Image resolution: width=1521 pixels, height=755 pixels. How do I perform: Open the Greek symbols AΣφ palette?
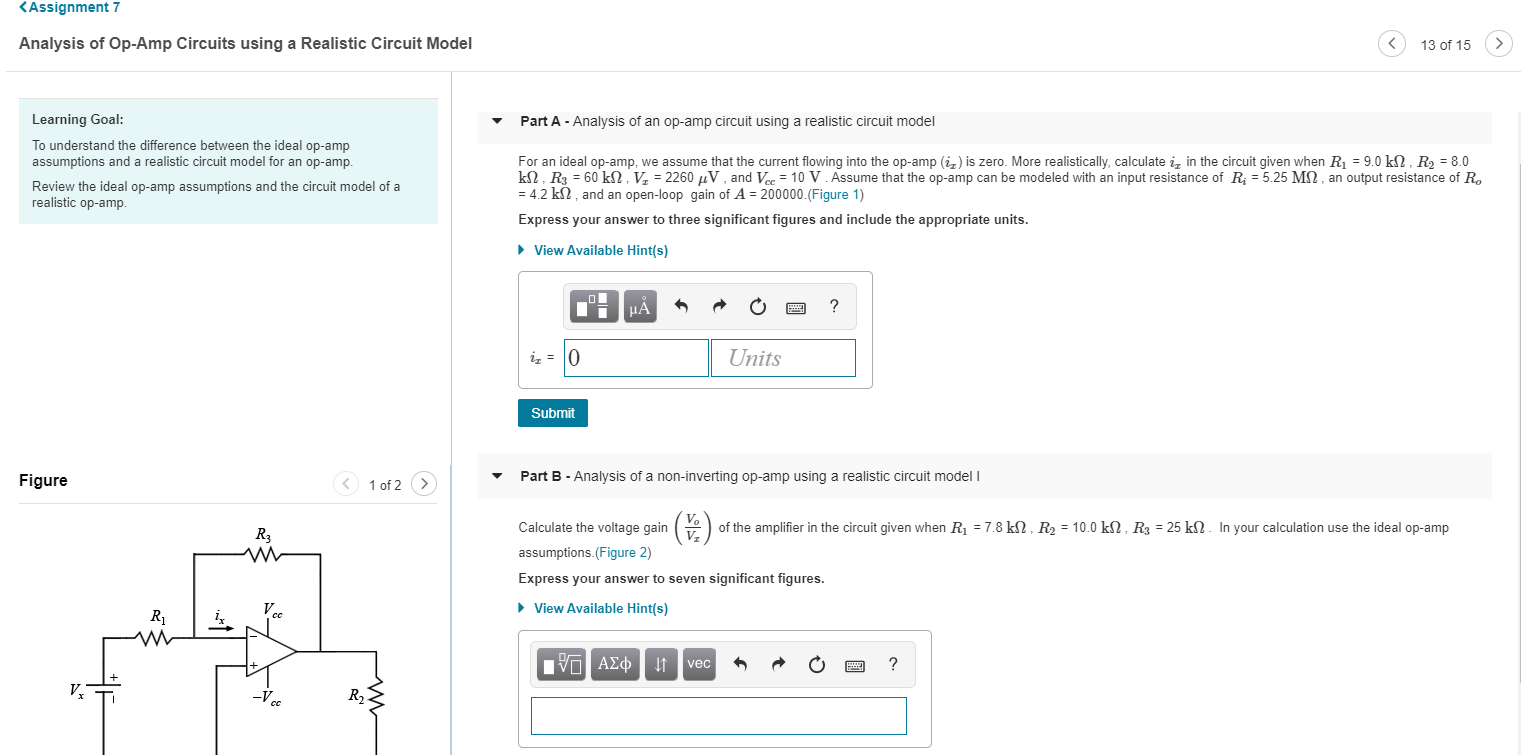coord(615,664)
